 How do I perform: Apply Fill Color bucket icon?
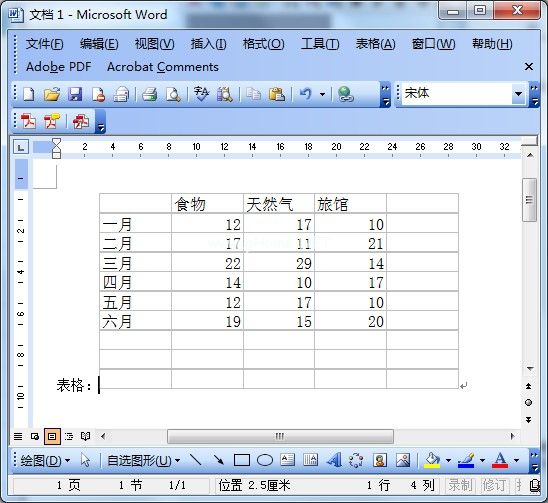[432, 460]
